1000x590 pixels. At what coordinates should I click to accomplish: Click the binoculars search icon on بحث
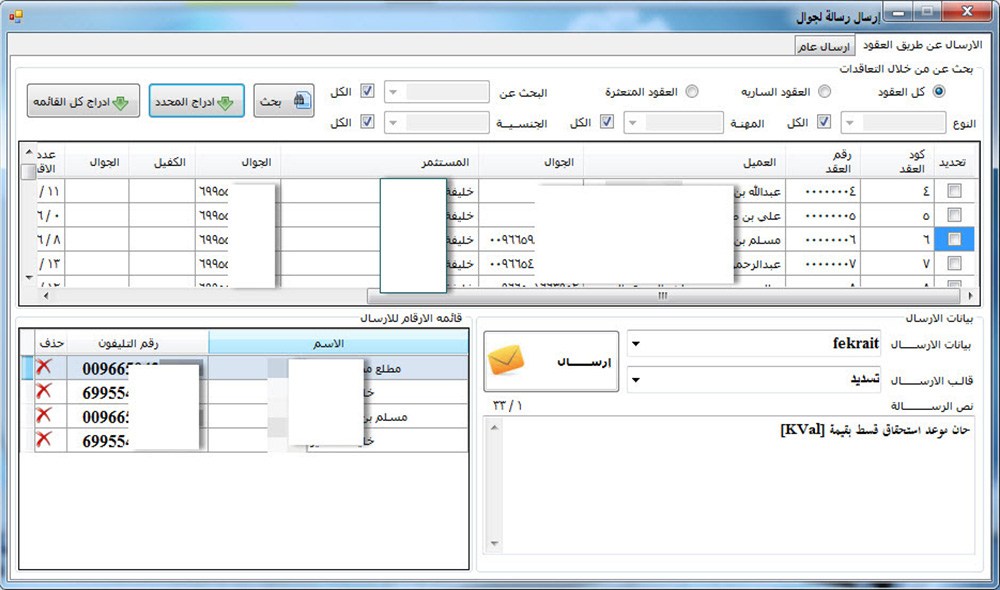click(300, 101)
